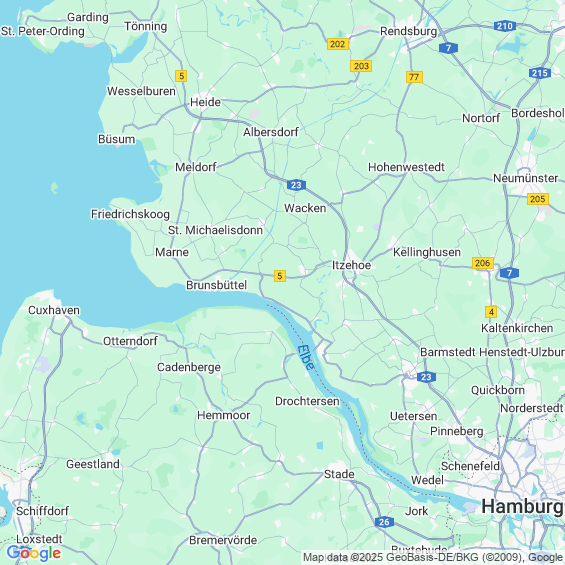Select the Itzehoe town label

click(351, 265)
